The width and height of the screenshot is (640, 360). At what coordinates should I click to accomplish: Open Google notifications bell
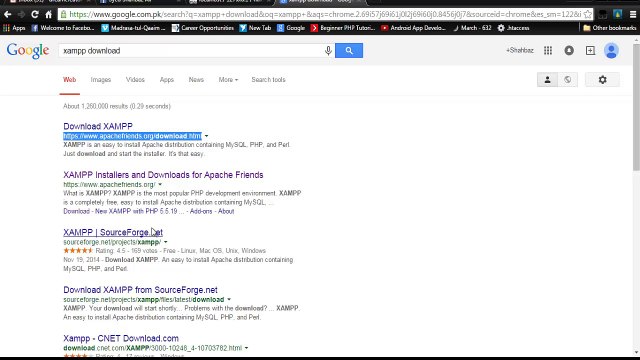pos(569,51)
